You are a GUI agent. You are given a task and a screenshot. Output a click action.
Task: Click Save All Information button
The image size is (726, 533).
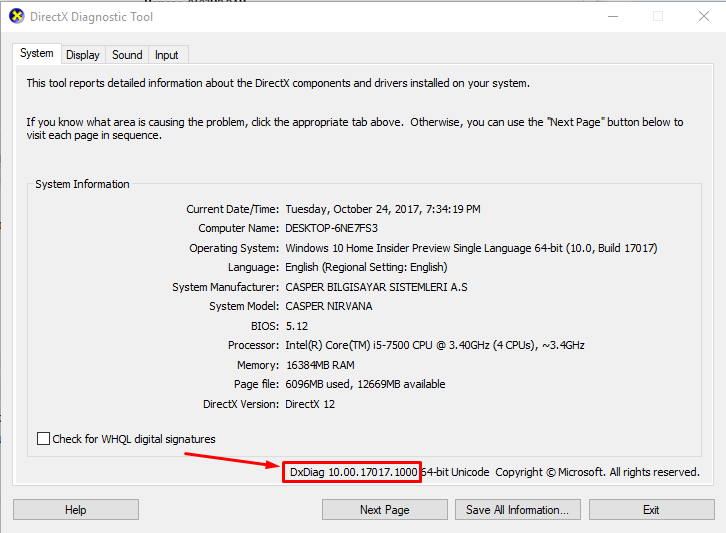tap(518, 509)
